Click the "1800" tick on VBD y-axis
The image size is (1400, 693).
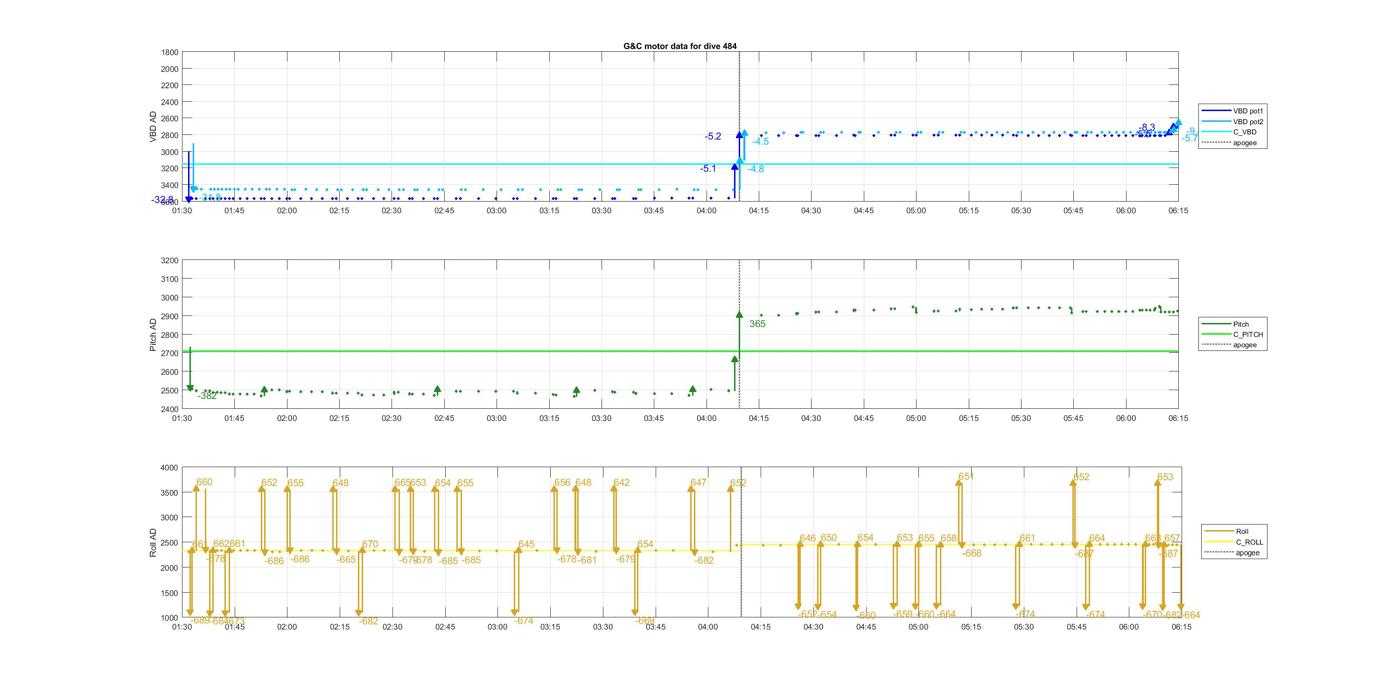click(x=171, y=52)
